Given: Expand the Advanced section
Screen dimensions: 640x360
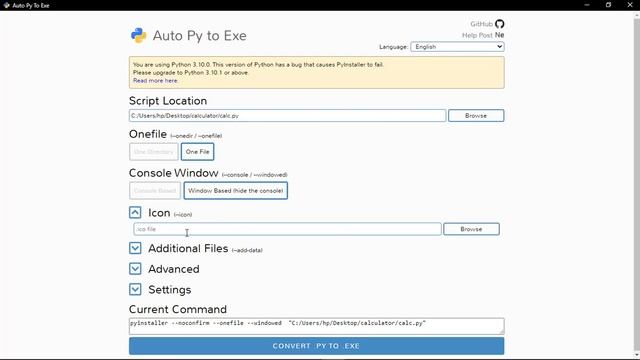Looking at the screenshot, I should (135, 269).
